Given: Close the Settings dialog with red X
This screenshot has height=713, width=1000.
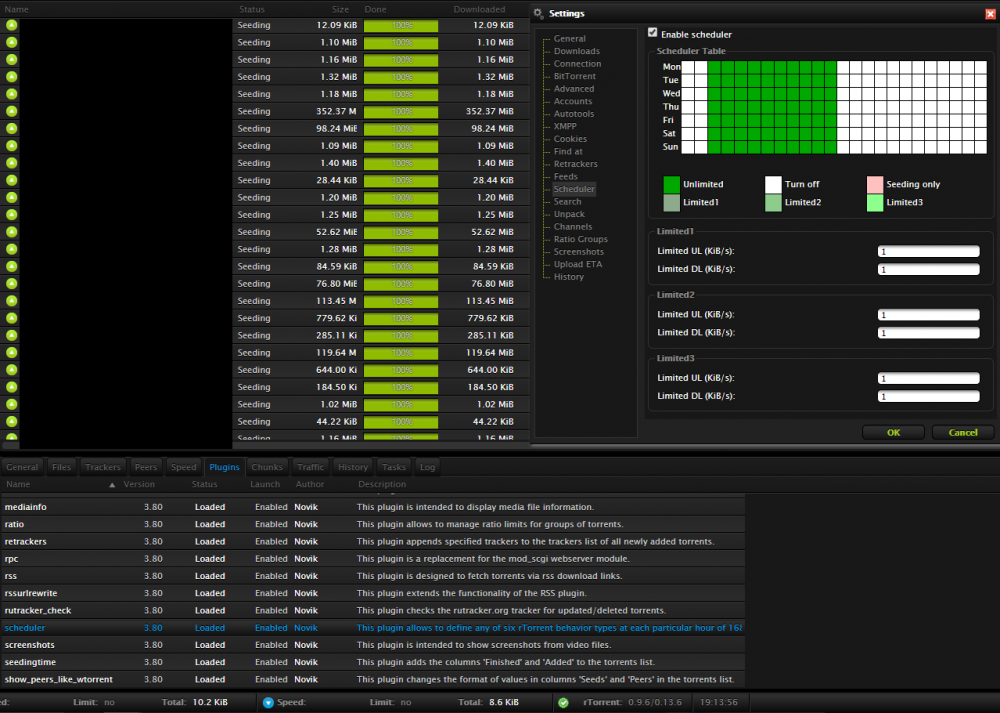Looking at the screenshot, I should (x=990, y=13).
